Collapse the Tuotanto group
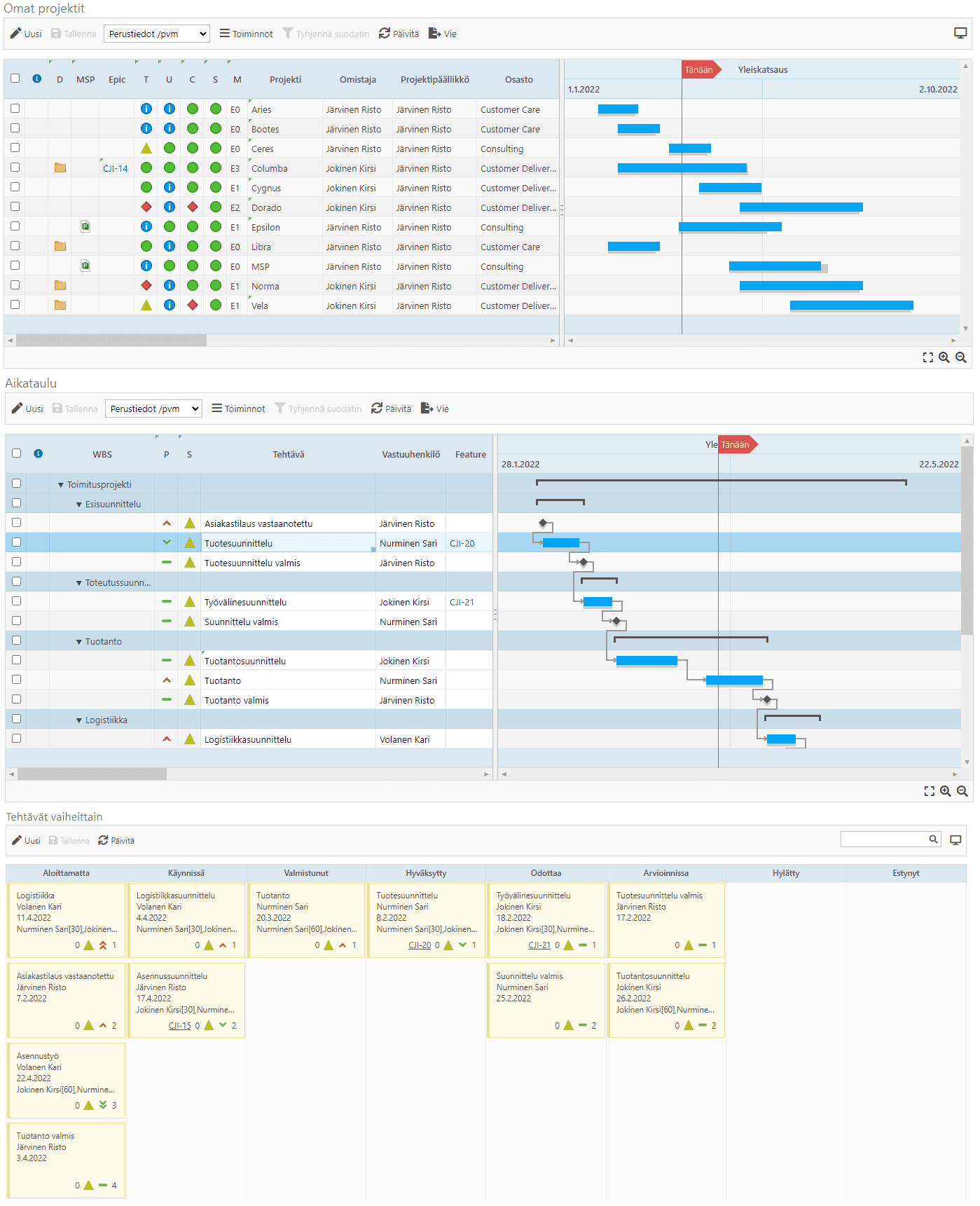 pos(79,642)
